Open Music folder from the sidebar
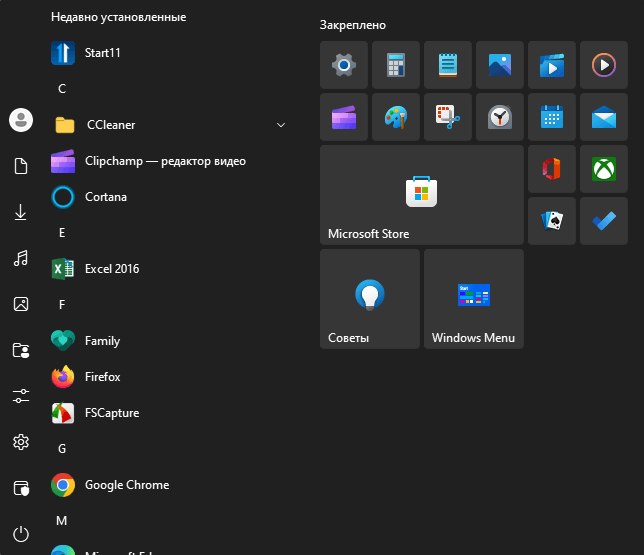The height and width of the screenshot is (555, 644). (21, 258)
